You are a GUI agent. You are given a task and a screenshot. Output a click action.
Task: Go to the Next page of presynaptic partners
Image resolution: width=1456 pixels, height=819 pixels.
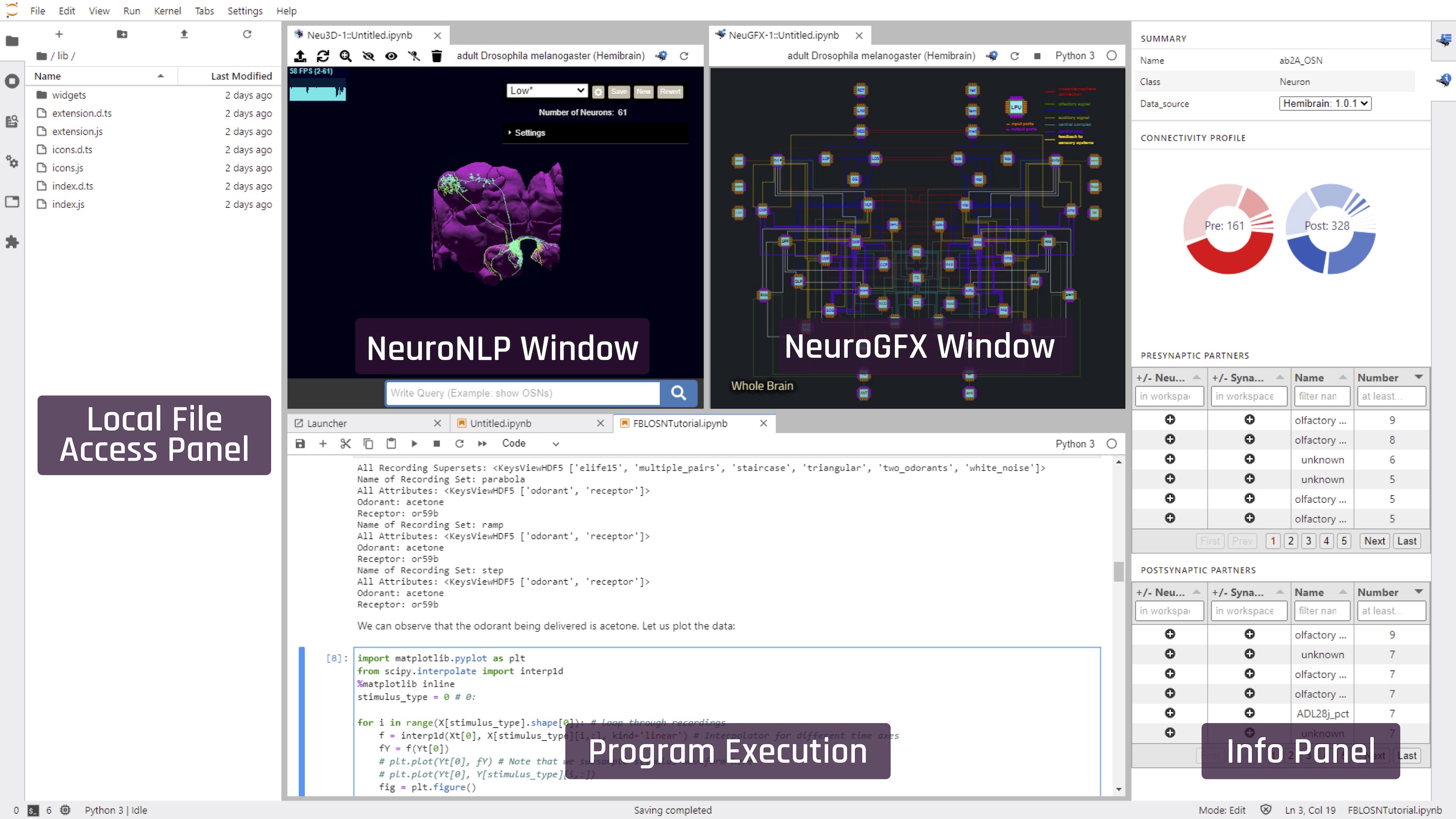point(1374,541)
